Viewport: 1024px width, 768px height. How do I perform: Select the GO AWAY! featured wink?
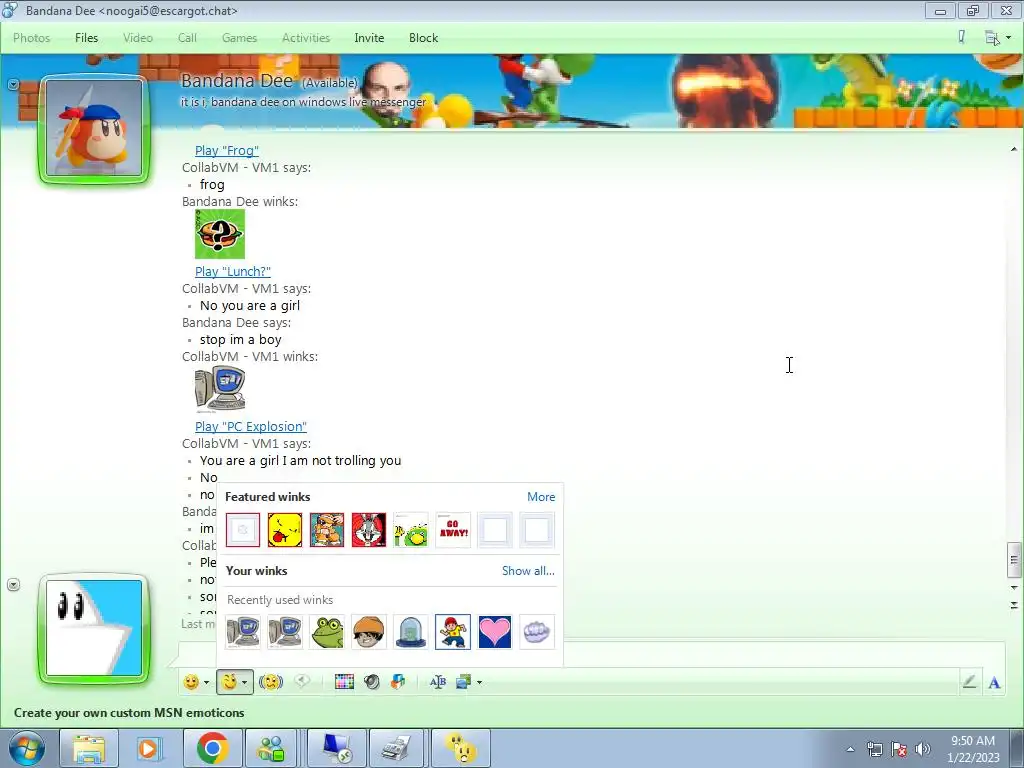453,530
